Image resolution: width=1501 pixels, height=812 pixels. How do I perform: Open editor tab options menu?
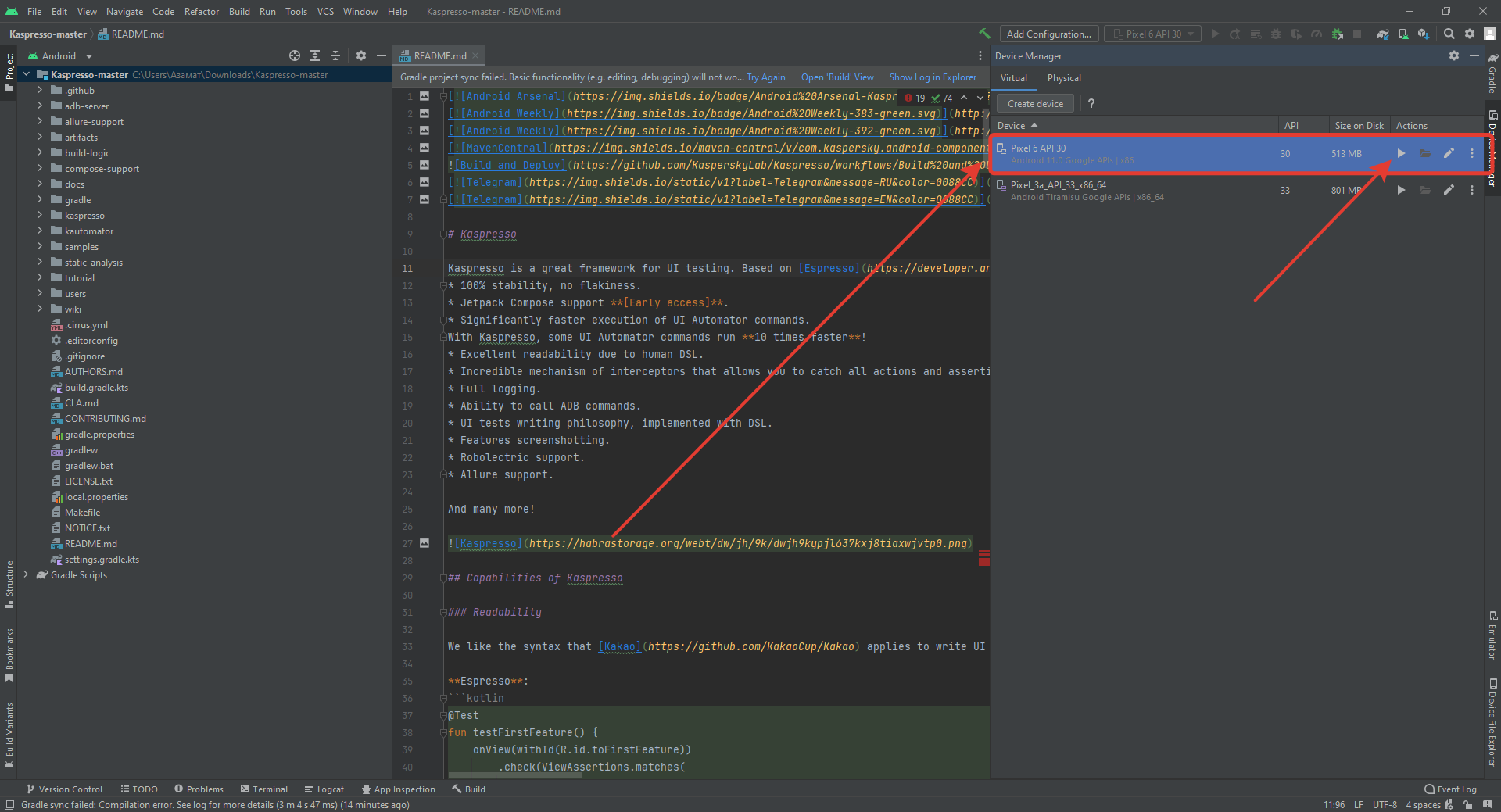980,55
